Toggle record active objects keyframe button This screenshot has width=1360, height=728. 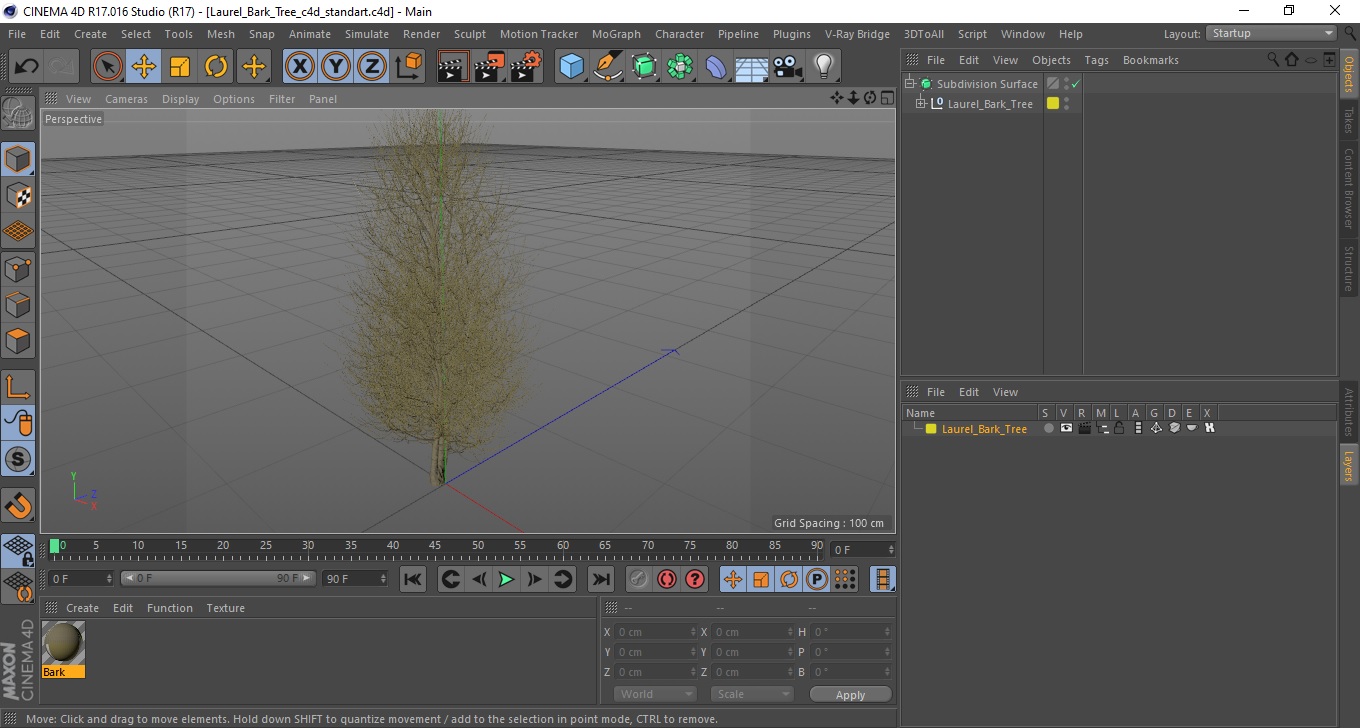pos(638,579)
